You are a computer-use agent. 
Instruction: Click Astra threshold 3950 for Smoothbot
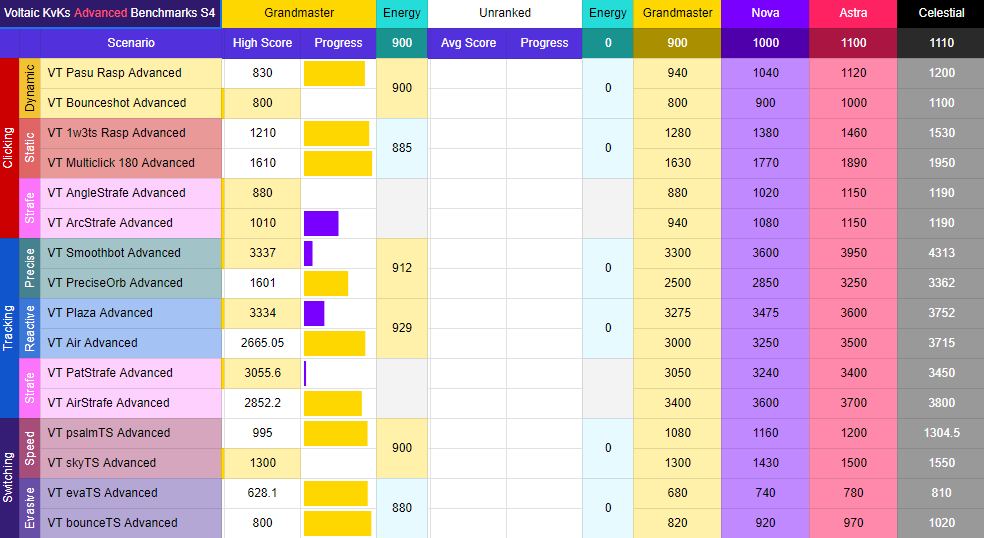pos(853,253)
